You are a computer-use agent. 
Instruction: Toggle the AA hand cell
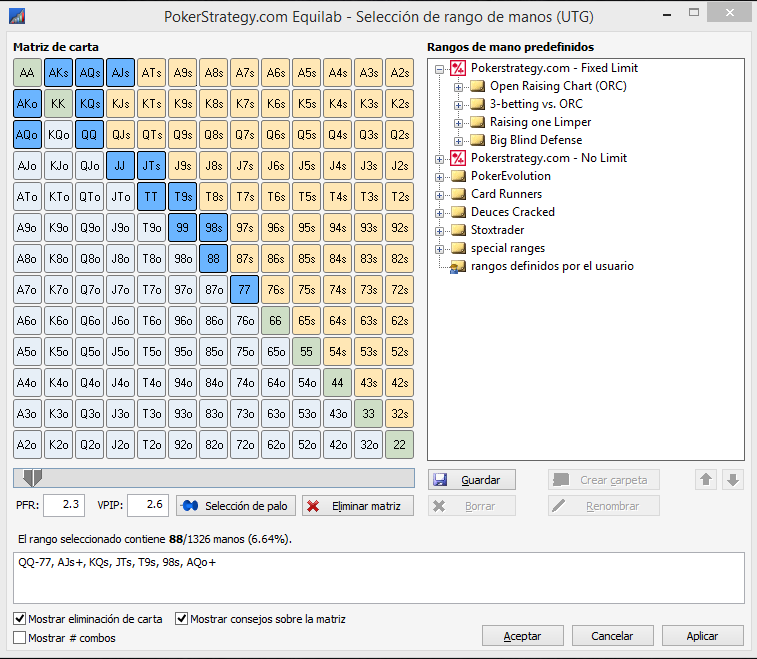coord(27,73)
